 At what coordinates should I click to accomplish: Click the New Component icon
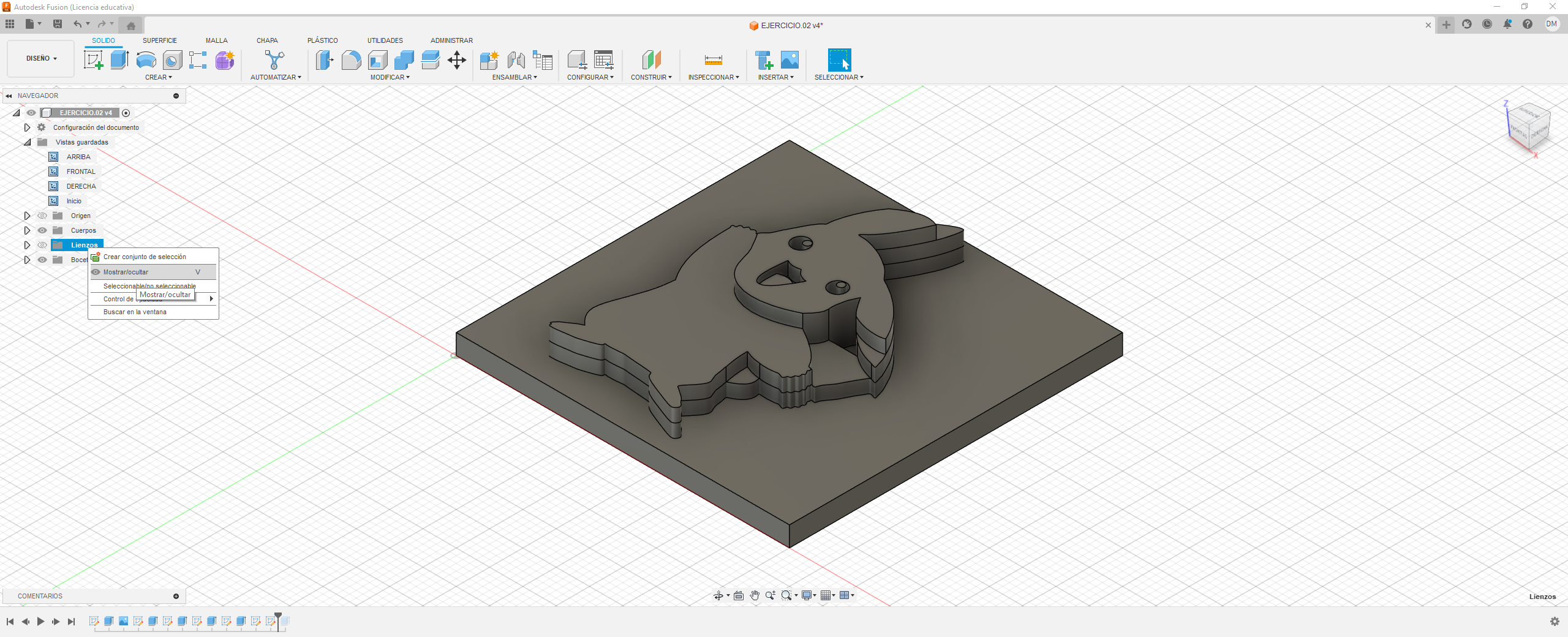click(489, 60)
